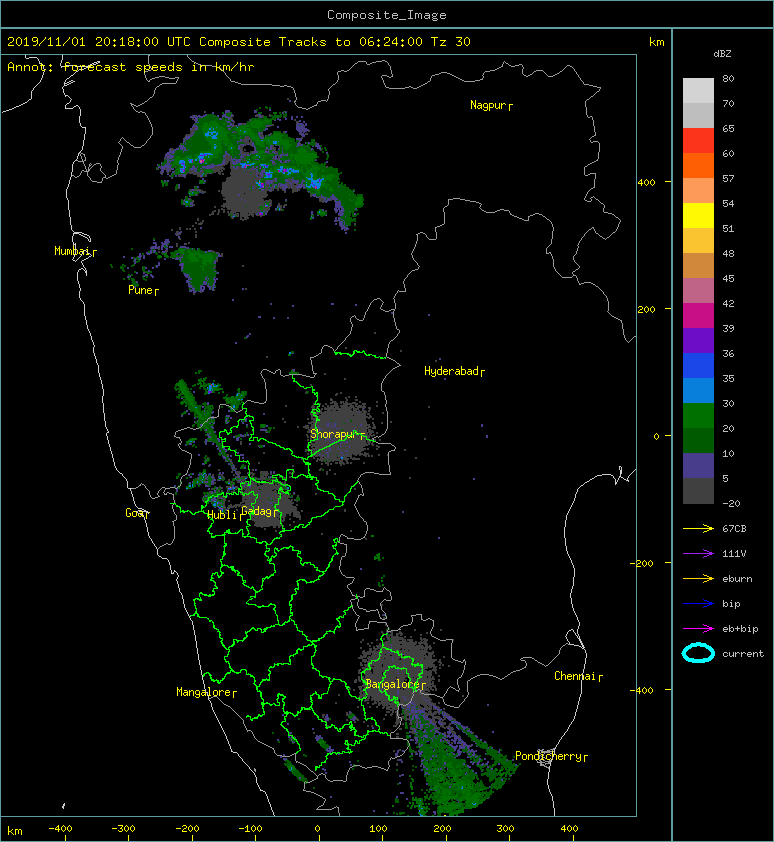Click the 2019/11/01 20:18:00 UTC timestamp
774x842 pixels.
point(98,42)
